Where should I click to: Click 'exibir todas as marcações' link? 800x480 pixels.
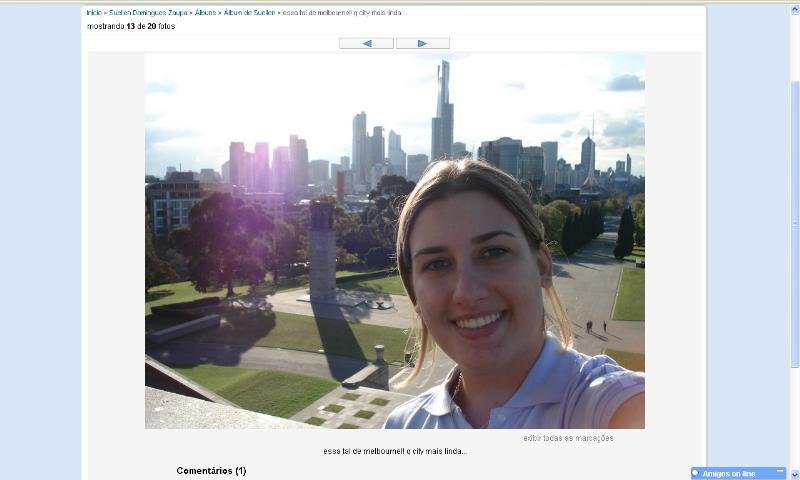tap(568, 438)
